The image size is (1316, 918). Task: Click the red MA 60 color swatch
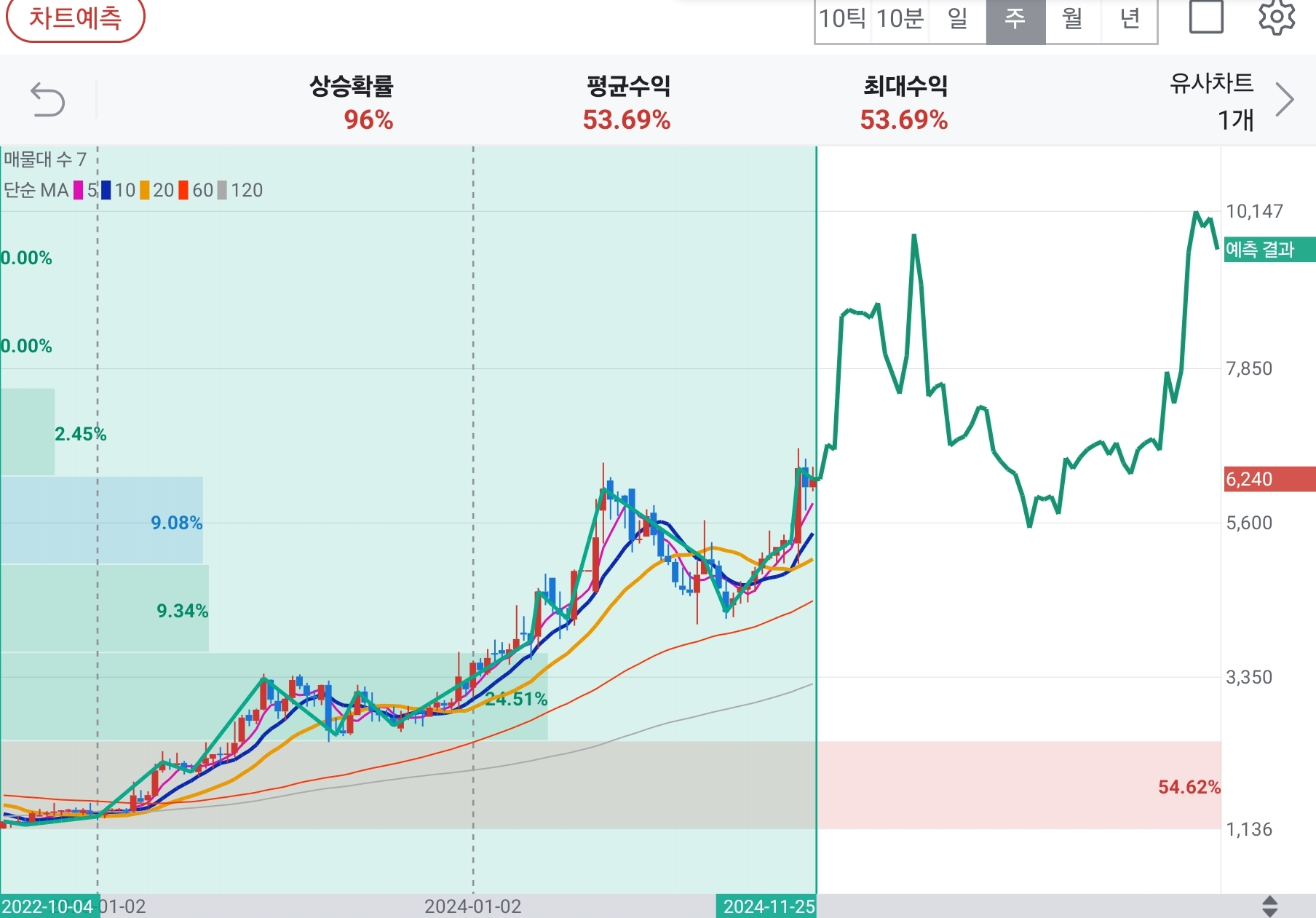pyautogui.click(x=183, y=190)
